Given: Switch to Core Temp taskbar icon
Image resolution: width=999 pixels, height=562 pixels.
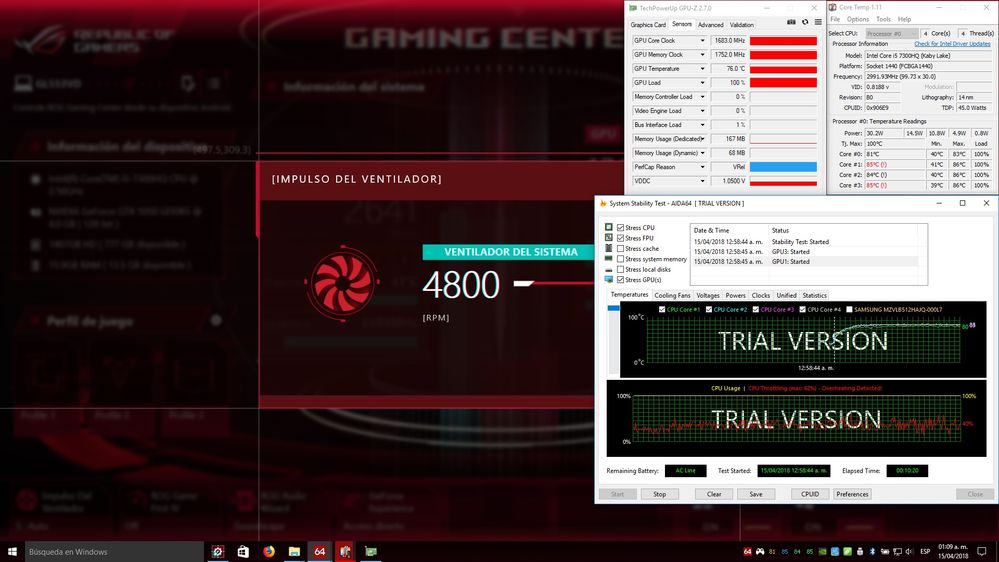Looking at the screenshot, I should (x=345, y=551).
